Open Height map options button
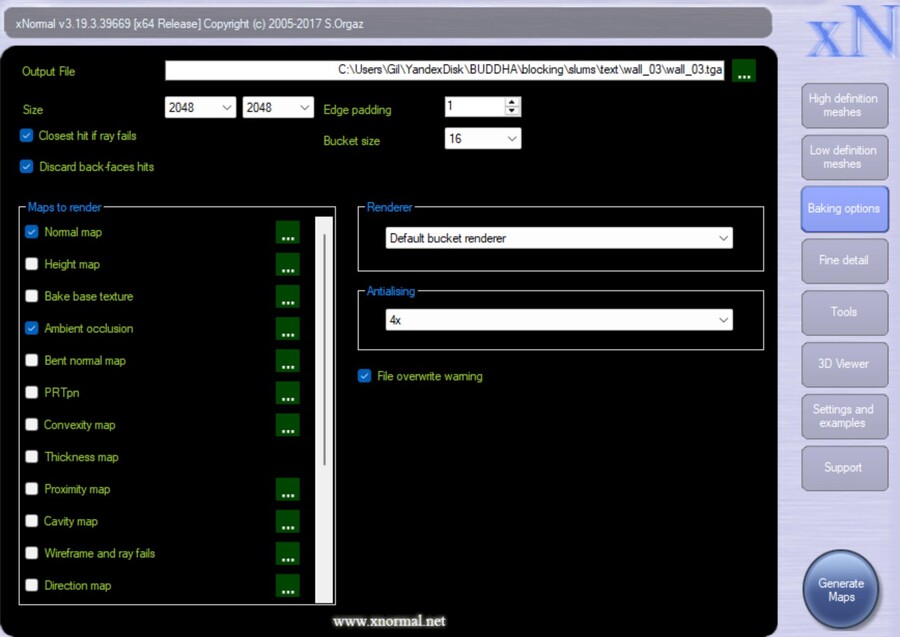Screen dimensions: 900x637 click(288, 265)
